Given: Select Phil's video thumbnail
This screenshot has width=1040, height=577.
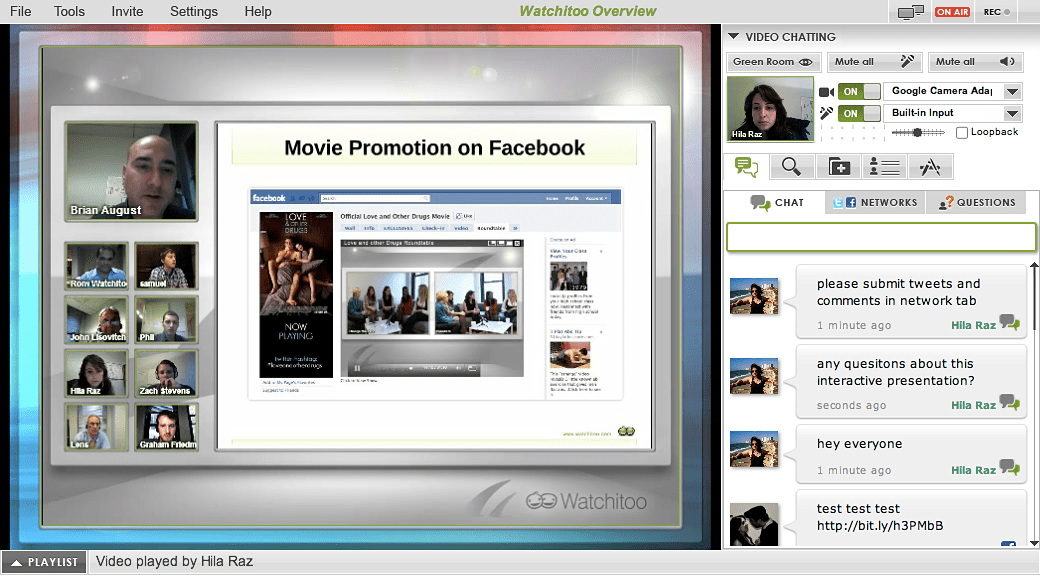Looking at the screenshot, I should point(166,319).
